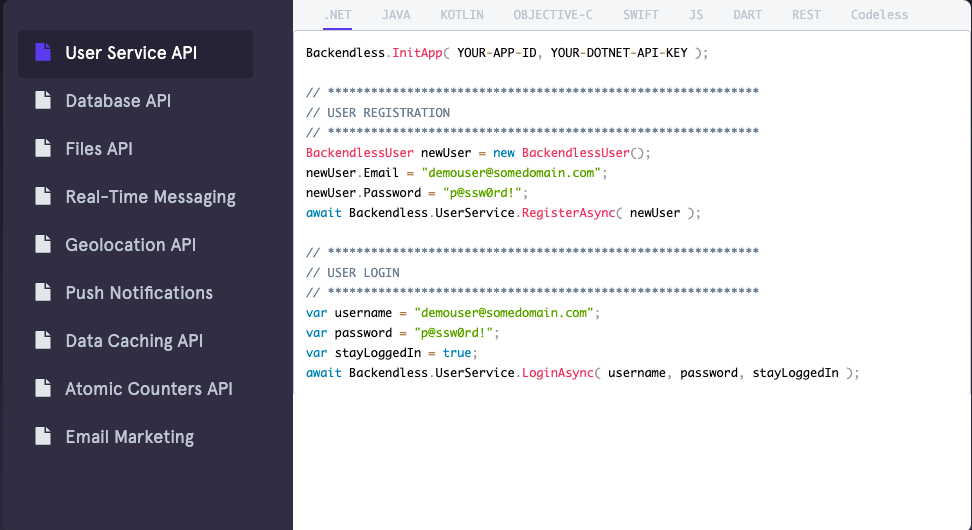This screenshot has height=530, width=972.
Task: Switch to the OBJECTIVE-C code tab
Action: pos(553,15)
